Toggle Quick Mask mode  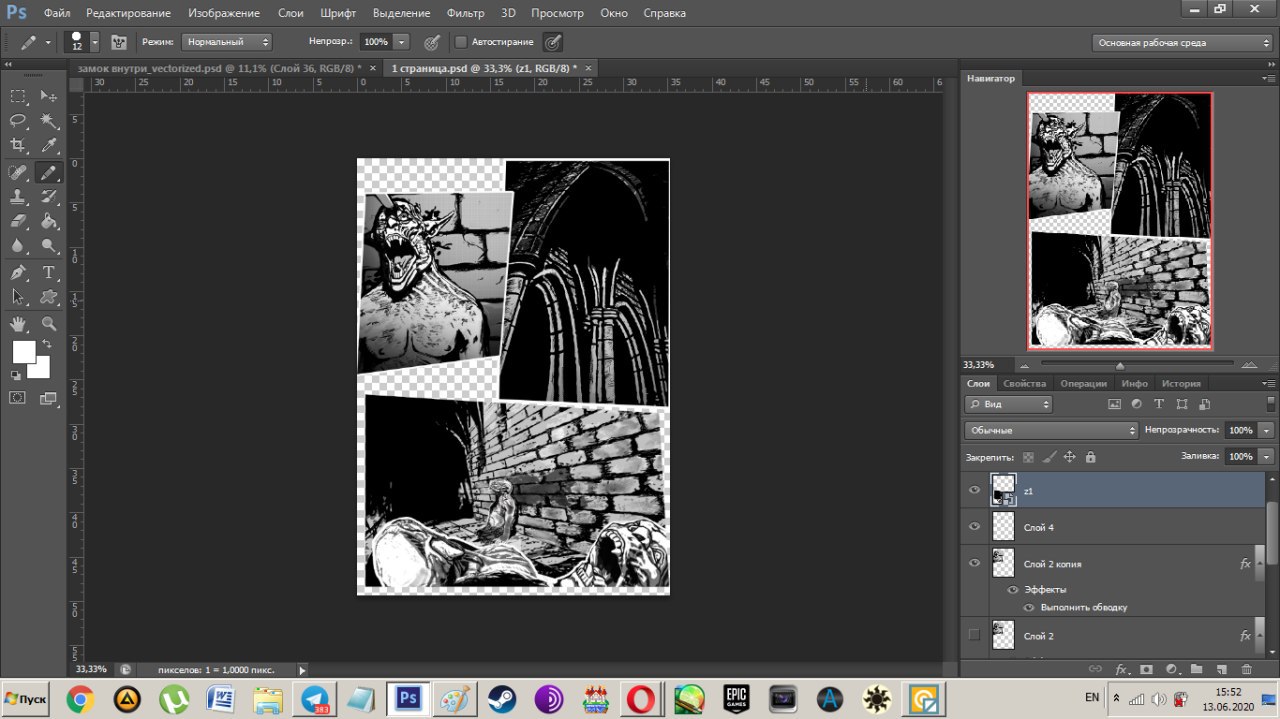pos(18,398)
